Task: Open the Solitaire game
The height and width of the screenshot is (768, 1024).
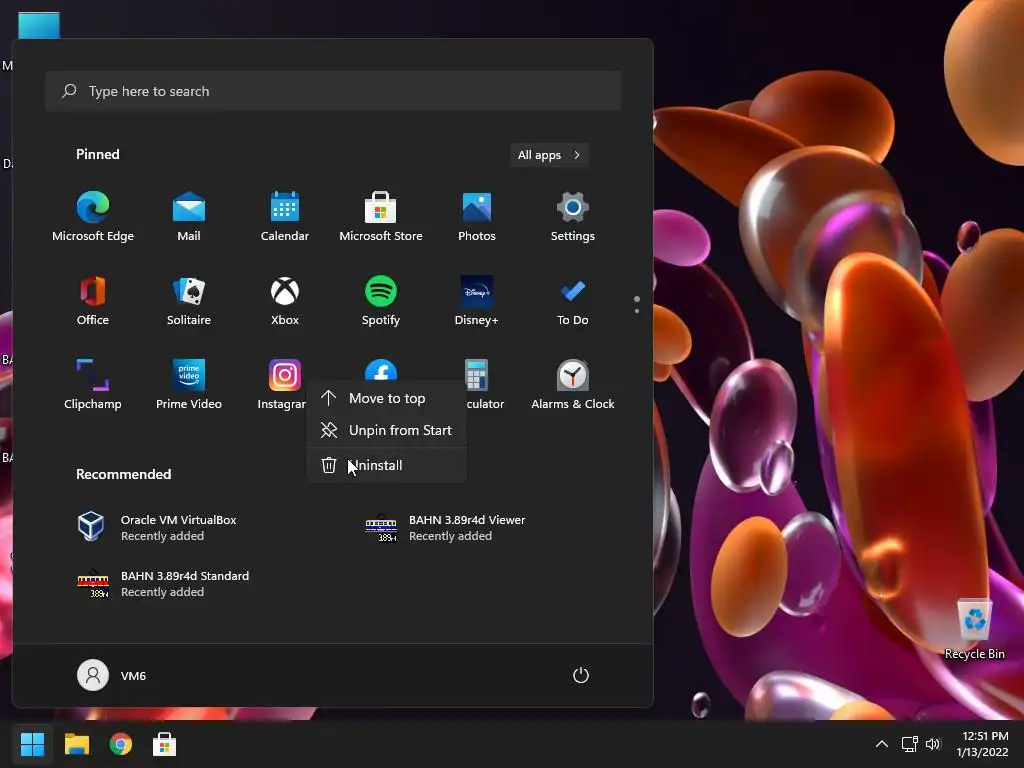Action: point(189,301)
